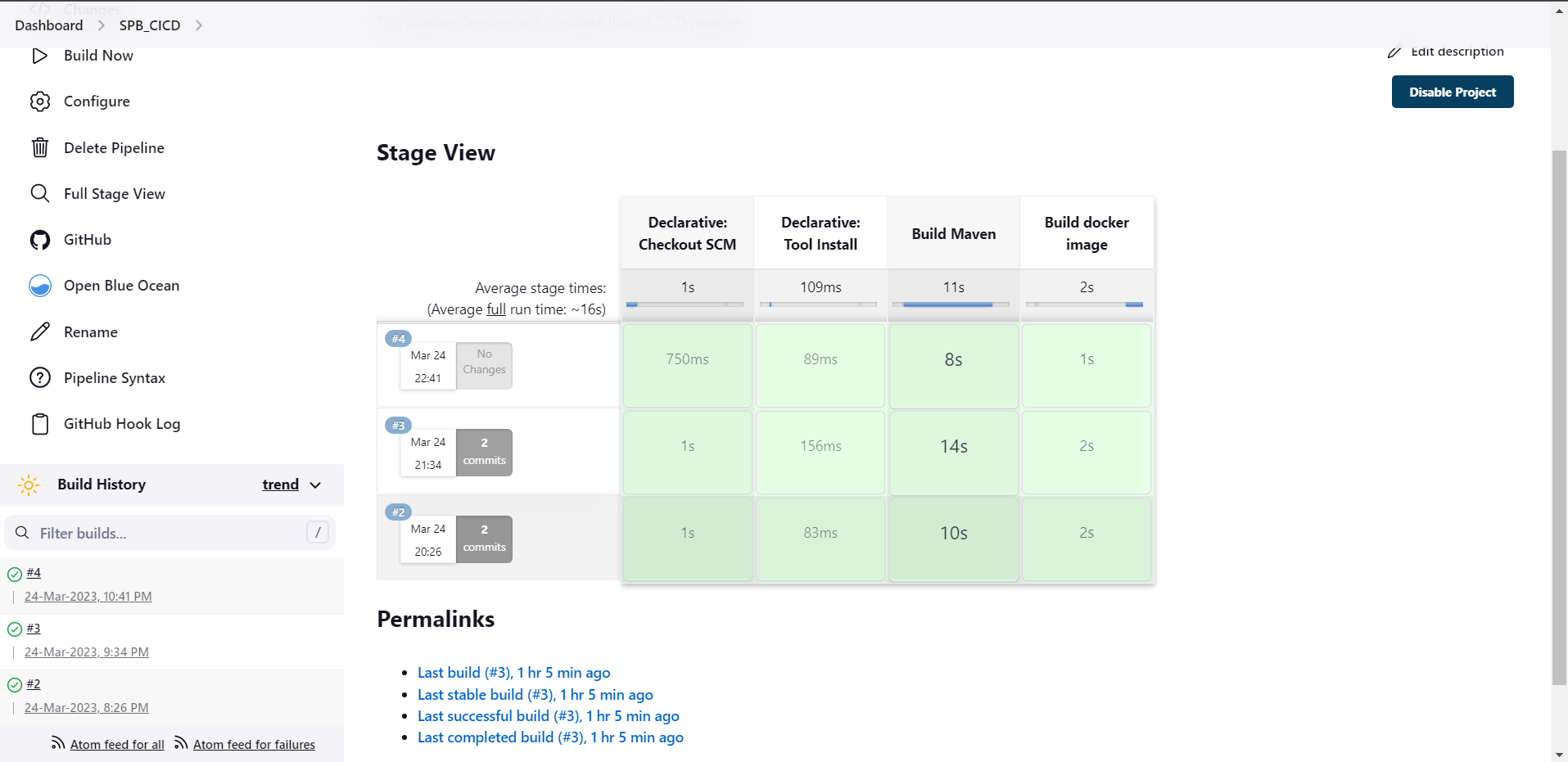Click the Edit description pencil icon
The width and height of the screenshot is (1568, 762).
1394,51
